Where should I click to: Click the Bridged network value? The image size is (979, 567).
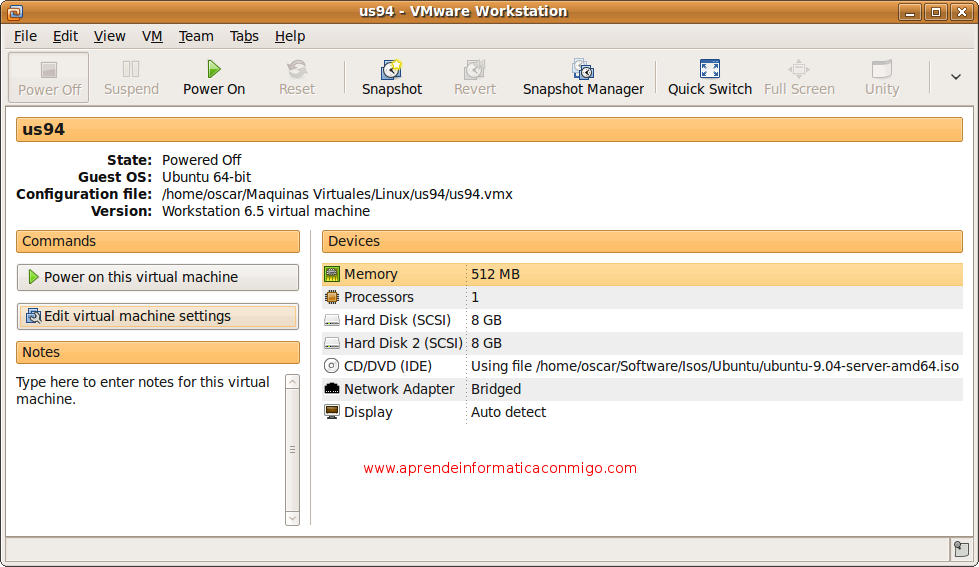pos(496,389)
